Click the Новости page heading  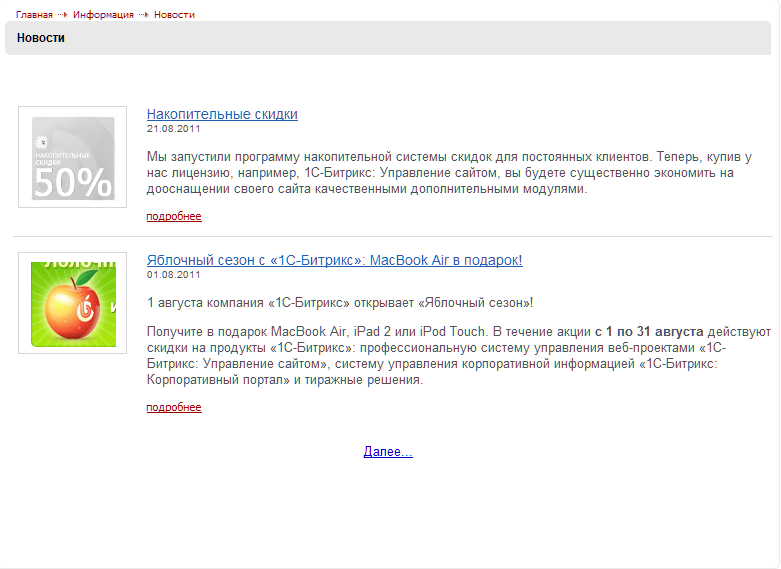(41, 38)
